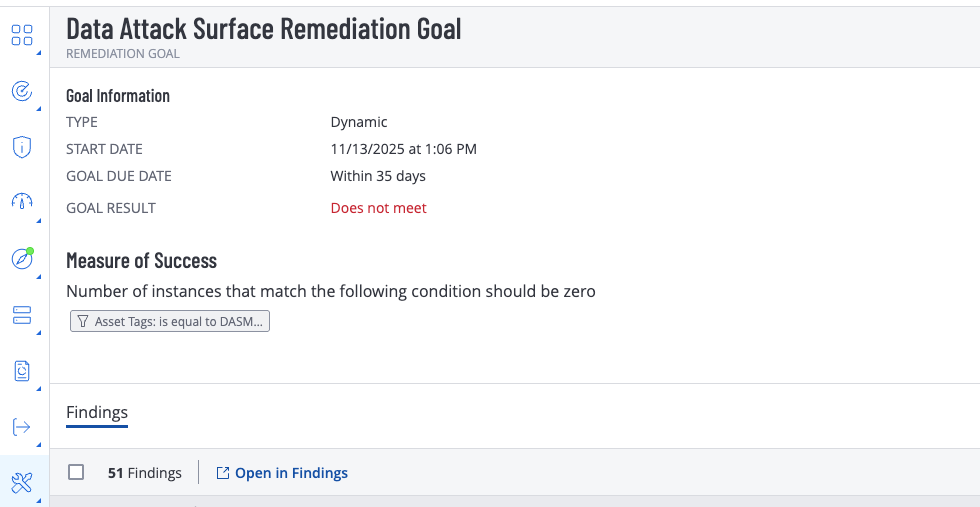Click the funnel icon in Asset Tags filter
Screen dimensions: 980x507
(x=83, y=322)
